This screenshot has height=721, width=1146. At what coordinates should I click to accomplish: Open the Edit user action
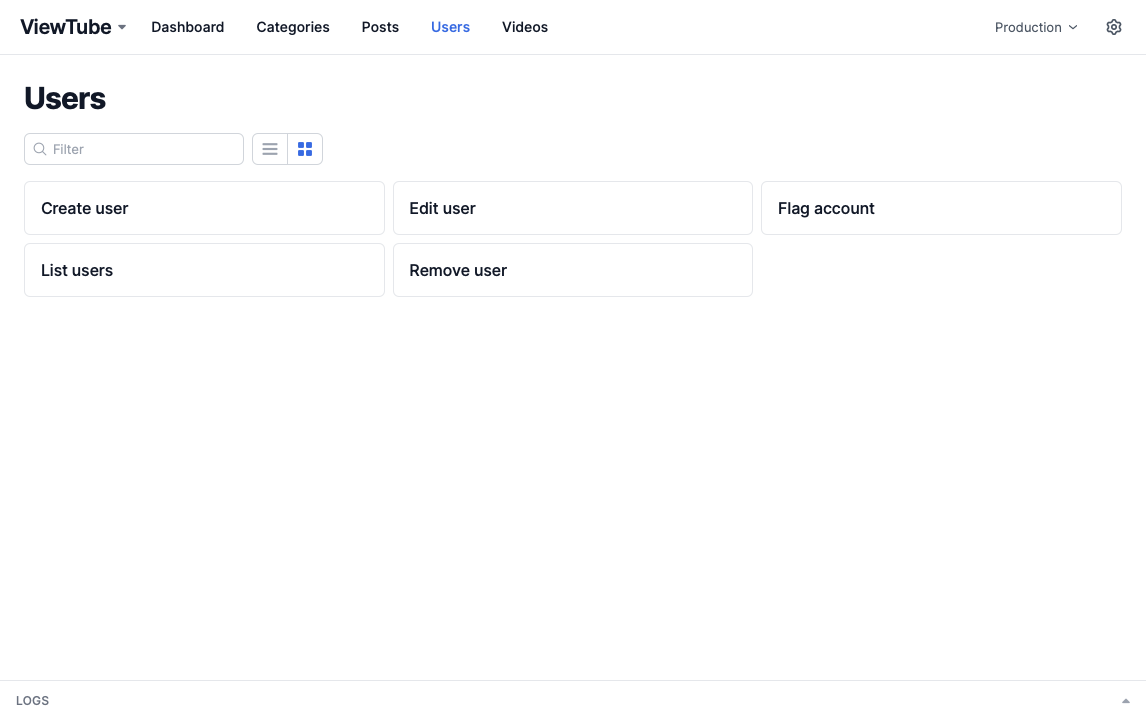(x=572, y=208)
